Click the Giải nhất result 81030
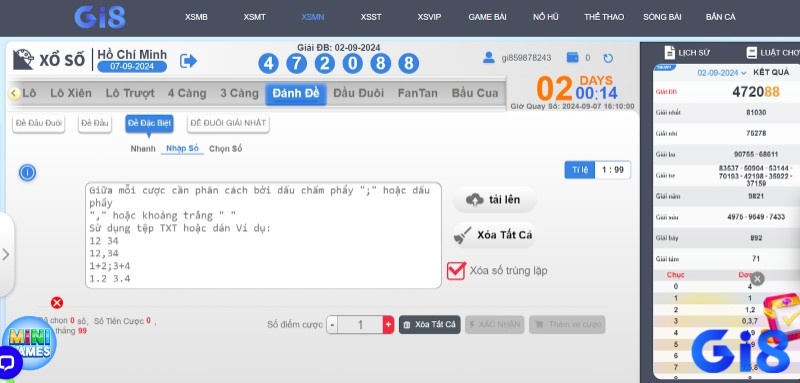This screenshot has height=383, width=800. [756, 112]
